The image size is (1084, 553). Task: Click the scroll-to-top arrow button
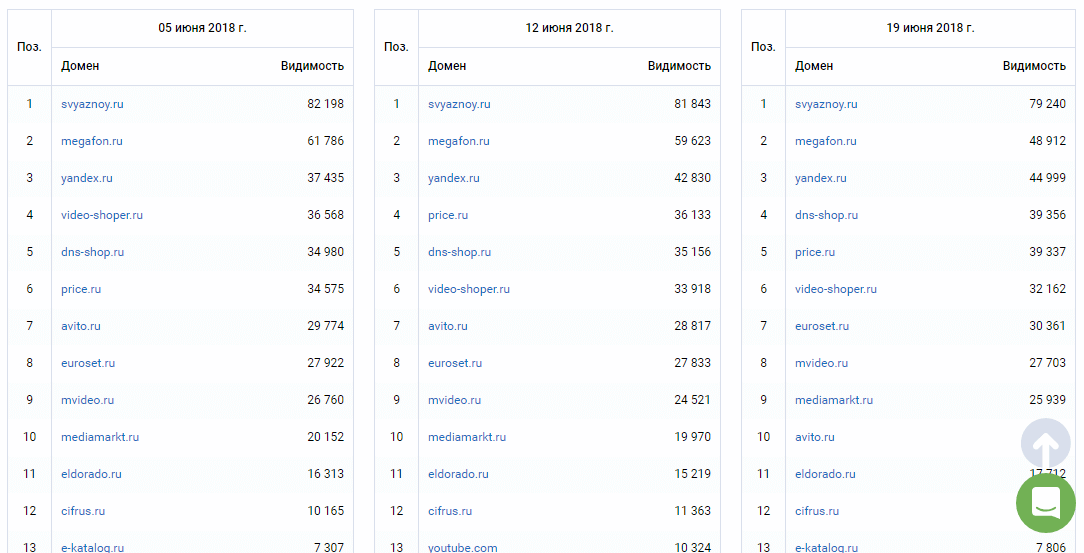pyautogui.click(x=1045, y=444)
